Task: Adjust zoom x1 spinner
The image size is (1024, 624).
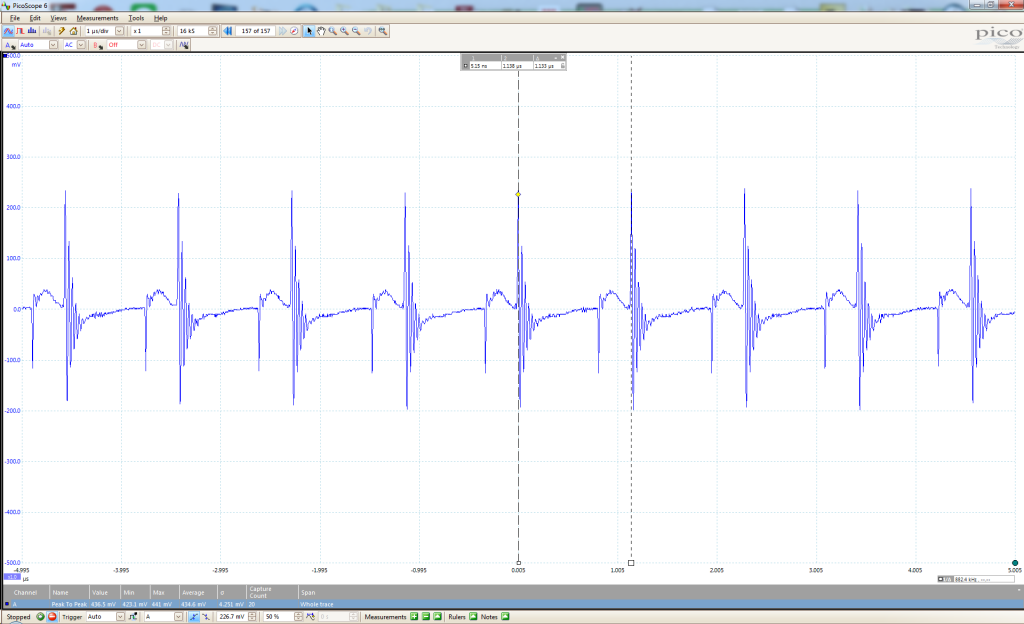Action: pyautogui.click(x=166, y=31)
